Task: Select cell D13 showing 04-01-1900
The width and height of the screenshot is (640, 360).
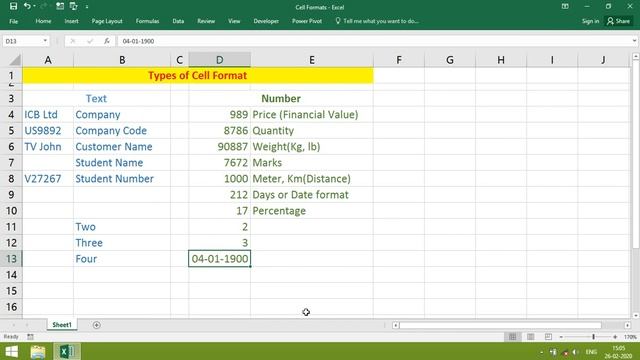Action: point(220,259)
